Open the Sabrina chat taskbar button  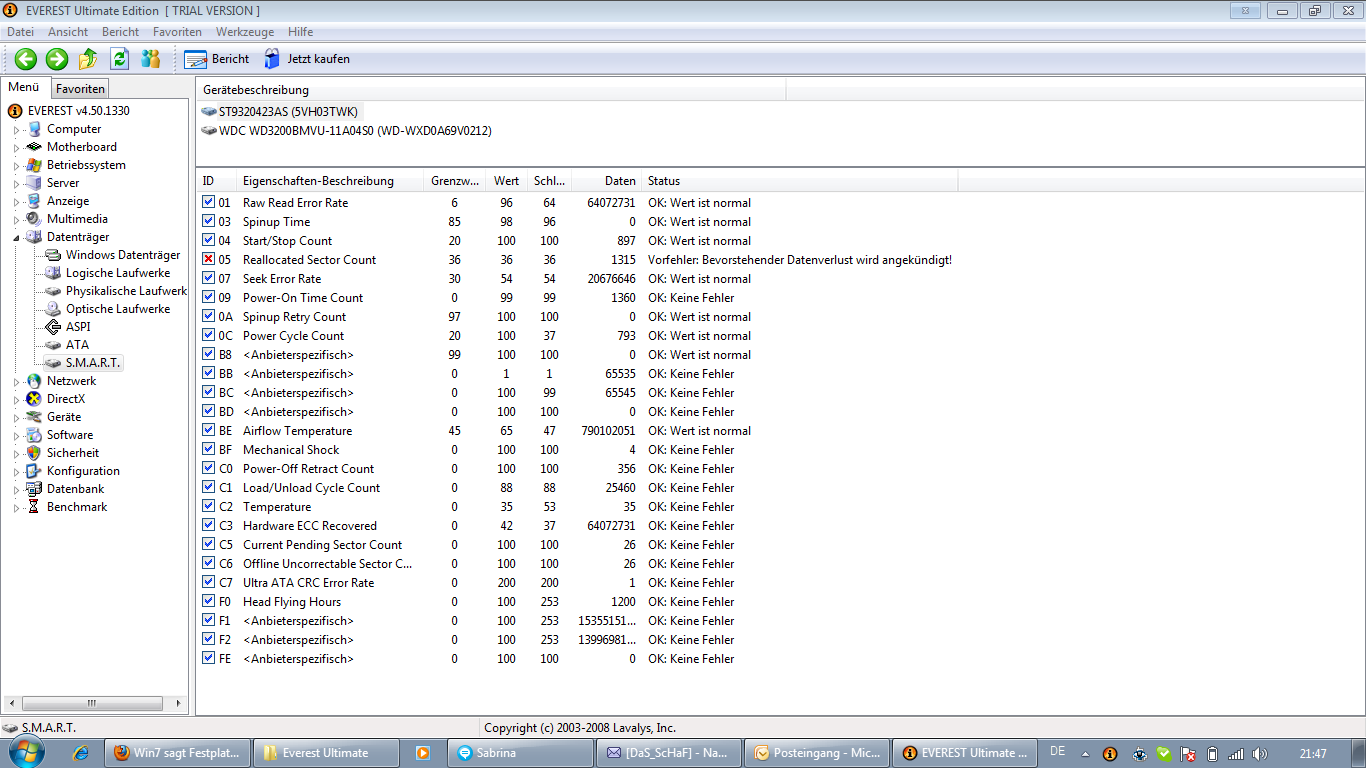[x=521, y=753]
